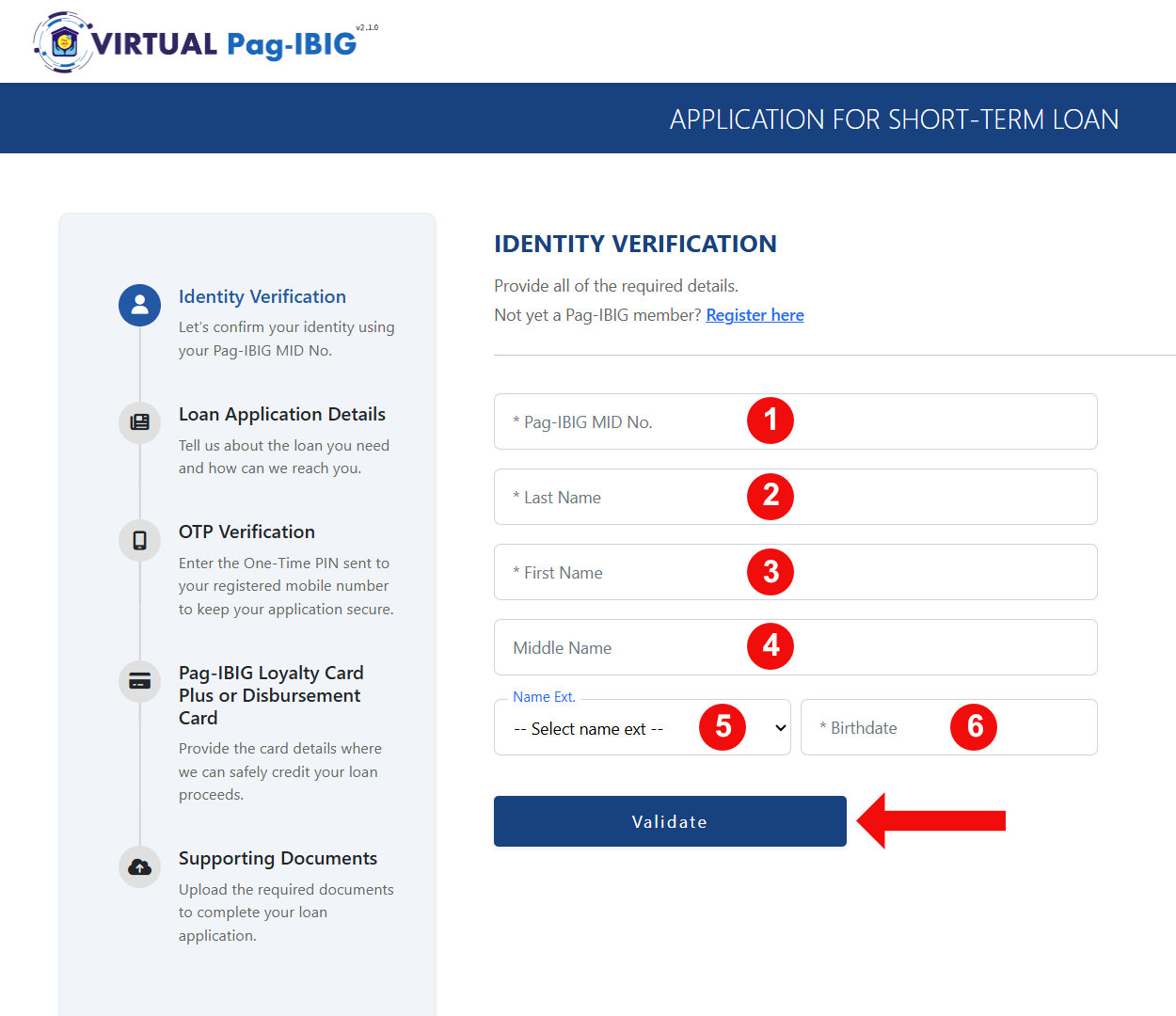Image resolution: width=1176 pixels, height=1016 pixels.
Task: Click 'Tell us about the loan' description
Action: pyautogui.click(x=284, y=456)
